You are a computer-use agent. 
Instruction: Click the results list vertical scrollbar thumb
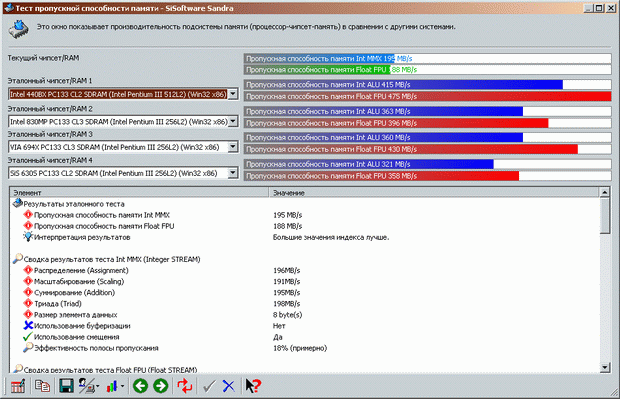(605, 216)
